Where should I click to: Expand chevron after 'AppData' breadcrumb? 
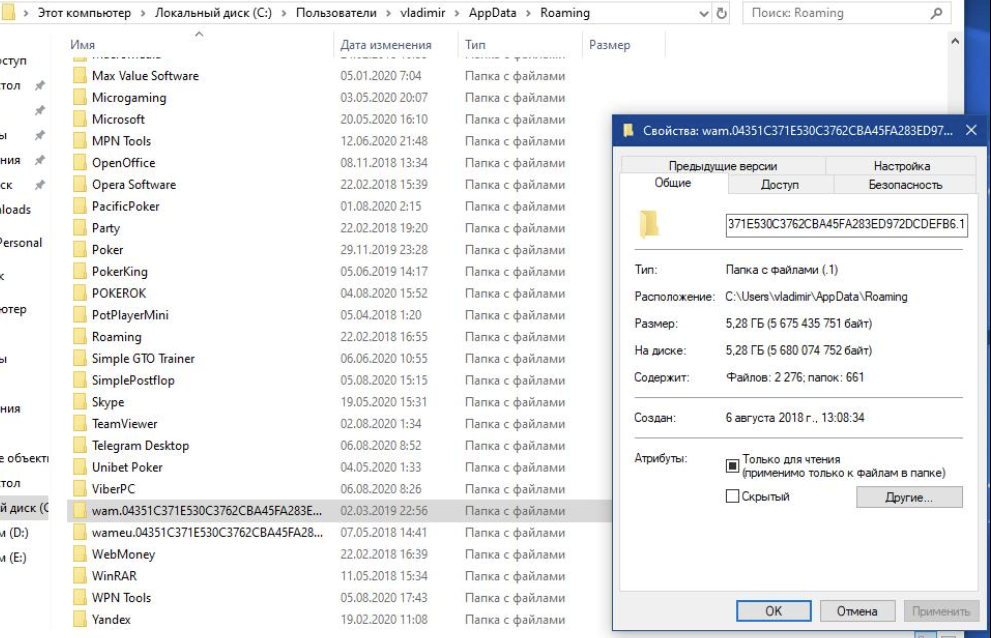(528, 13)
